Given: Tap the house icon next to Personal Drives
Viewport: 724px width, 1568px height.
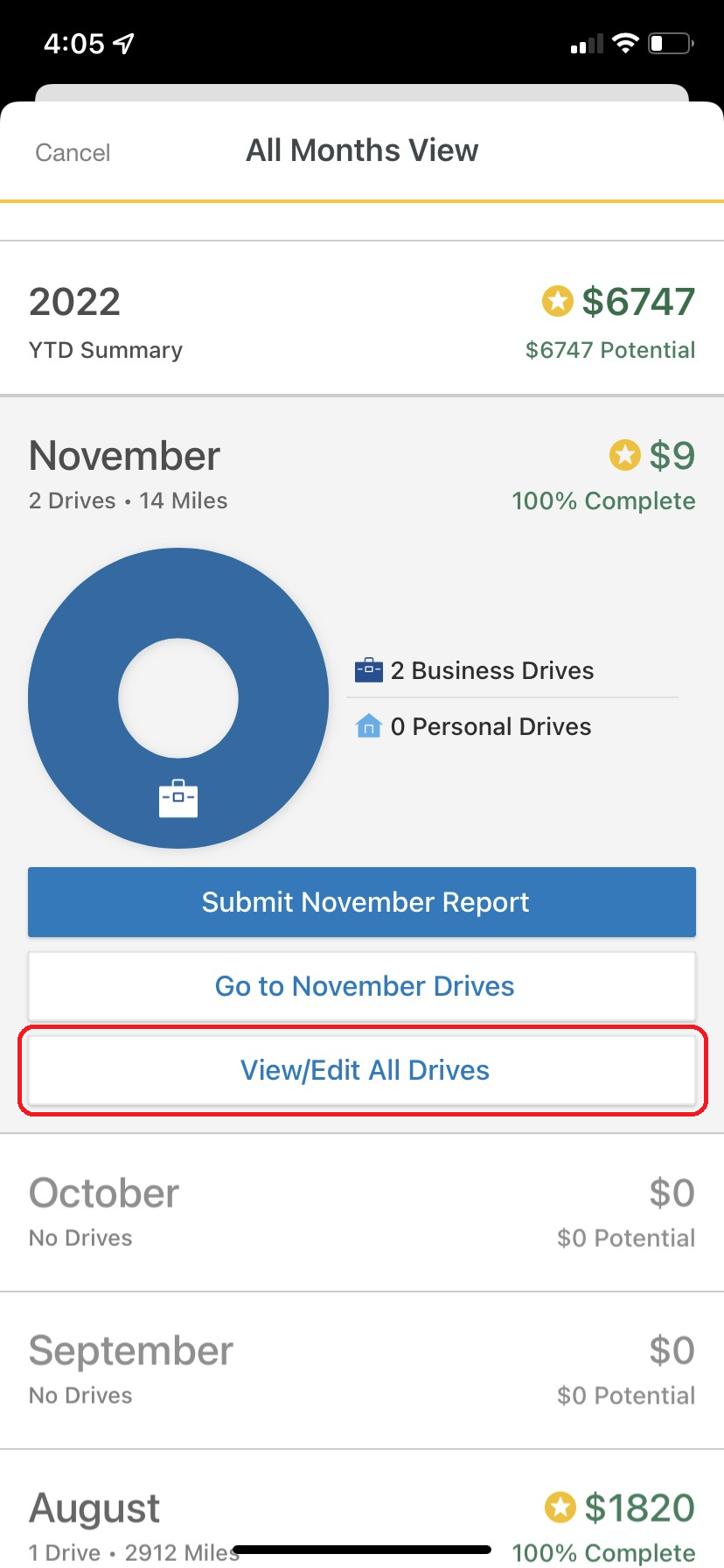Looking at the screenshot, I should pos(368,726).
